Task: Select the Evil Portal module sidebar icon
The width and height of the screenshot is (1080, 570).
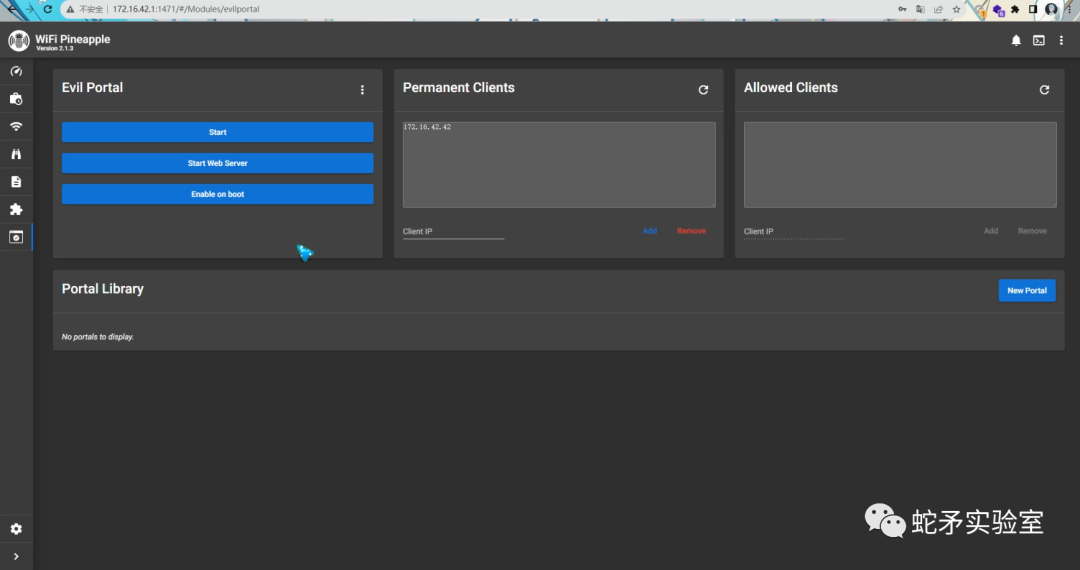Action: point(16,237)
